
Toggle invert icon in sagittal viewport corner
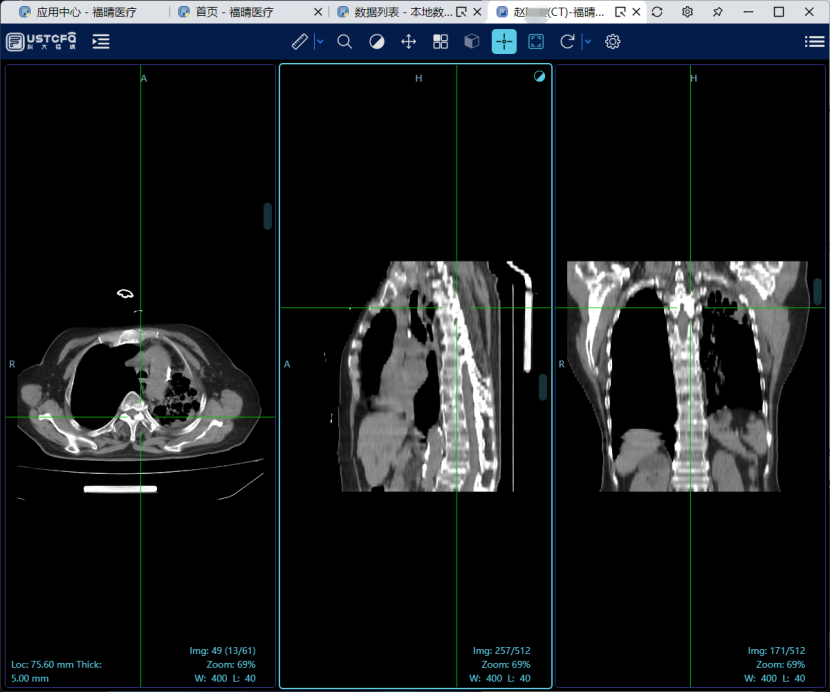[540, 76]
